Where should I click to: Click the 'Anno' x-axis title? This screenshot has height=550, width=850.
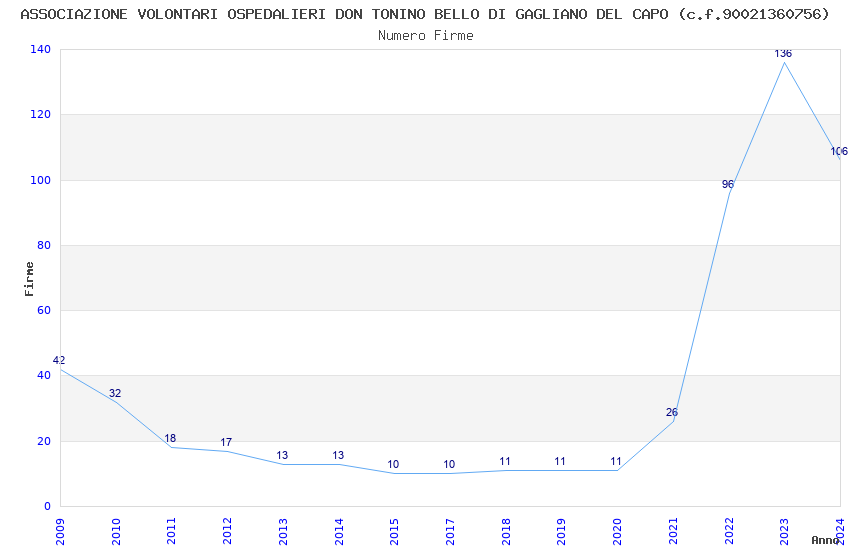pyautogui.click(x=825, y=540)
